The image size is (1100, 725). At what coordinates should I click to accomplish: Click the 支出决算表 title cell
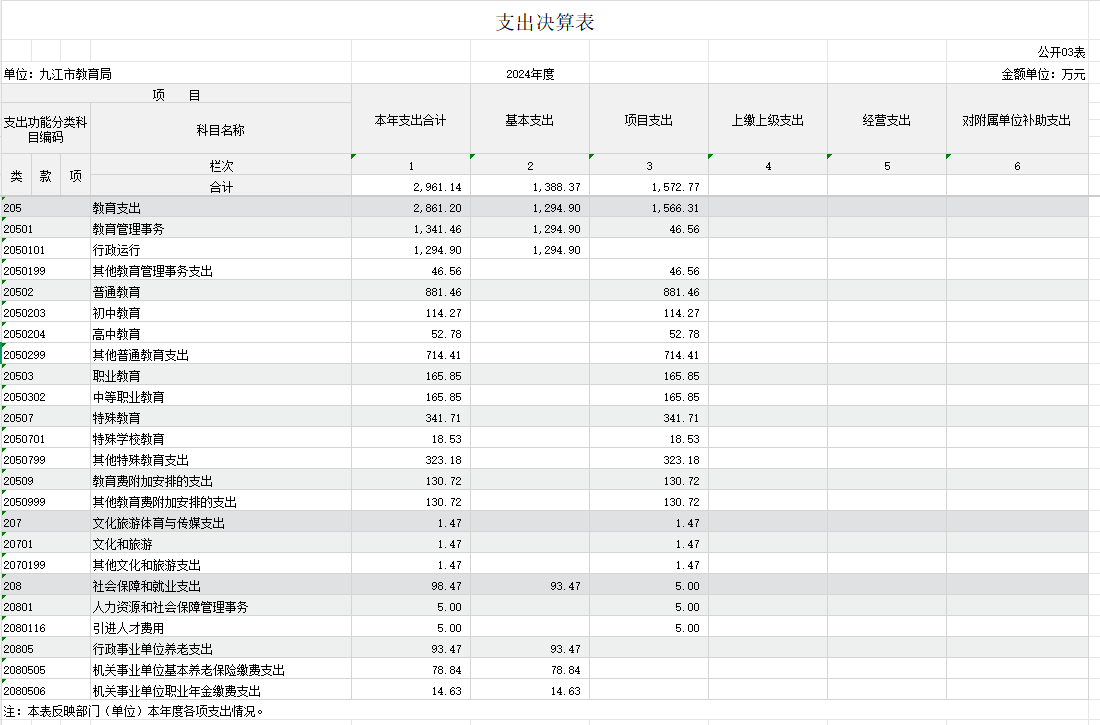pos(545,22)
